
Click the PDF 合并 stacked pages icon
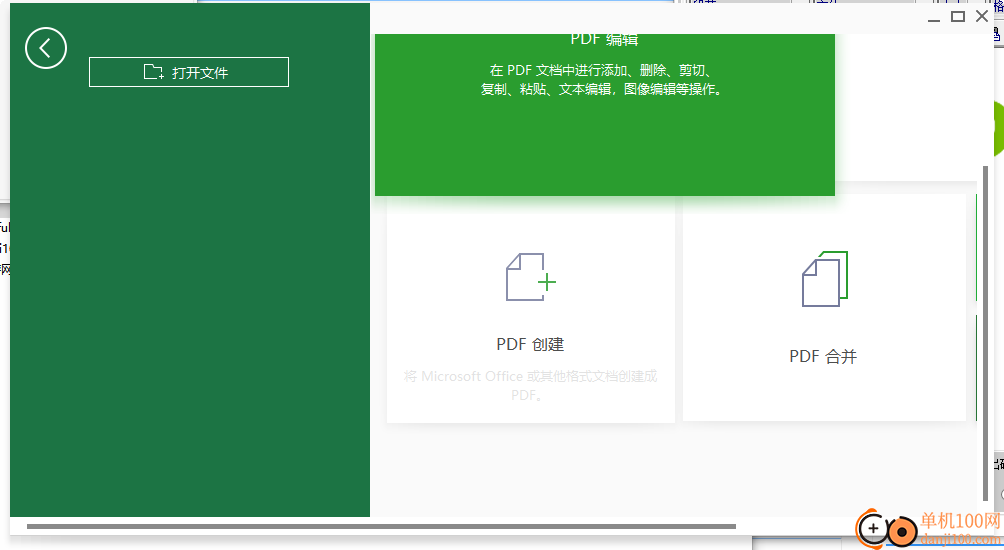[825, 279]
